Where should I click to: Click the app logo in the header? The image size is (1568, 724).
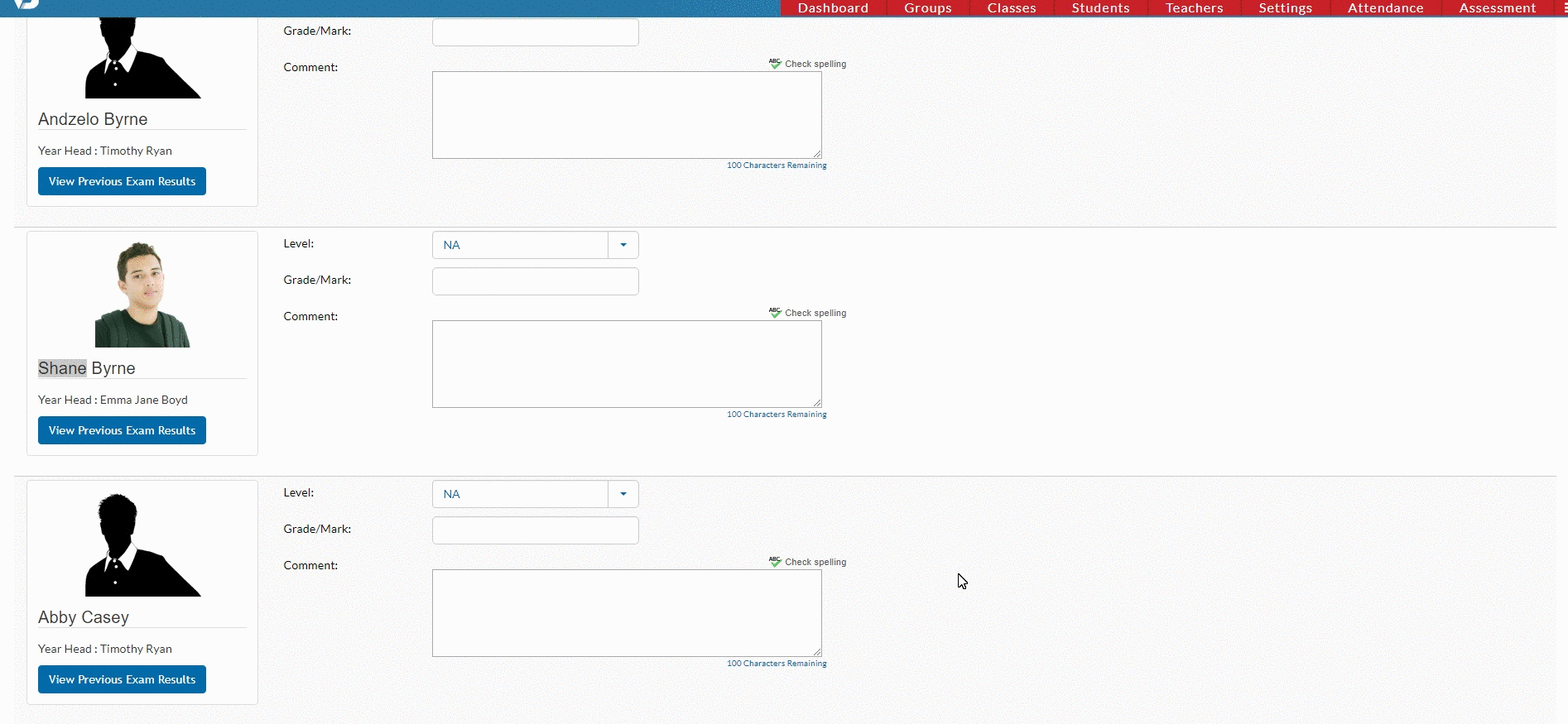pos(26,4)
